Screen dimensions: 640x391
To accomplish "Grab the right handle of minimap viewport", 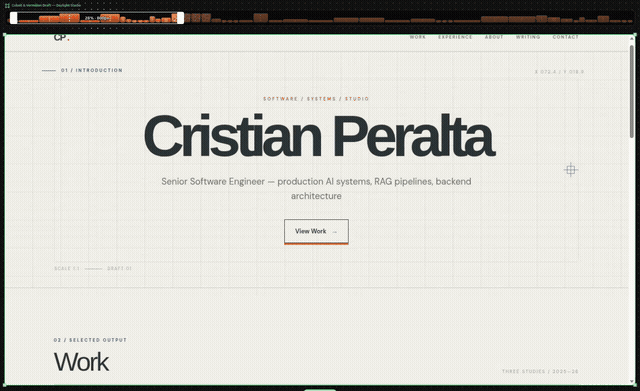I will [x=180, y=18].
